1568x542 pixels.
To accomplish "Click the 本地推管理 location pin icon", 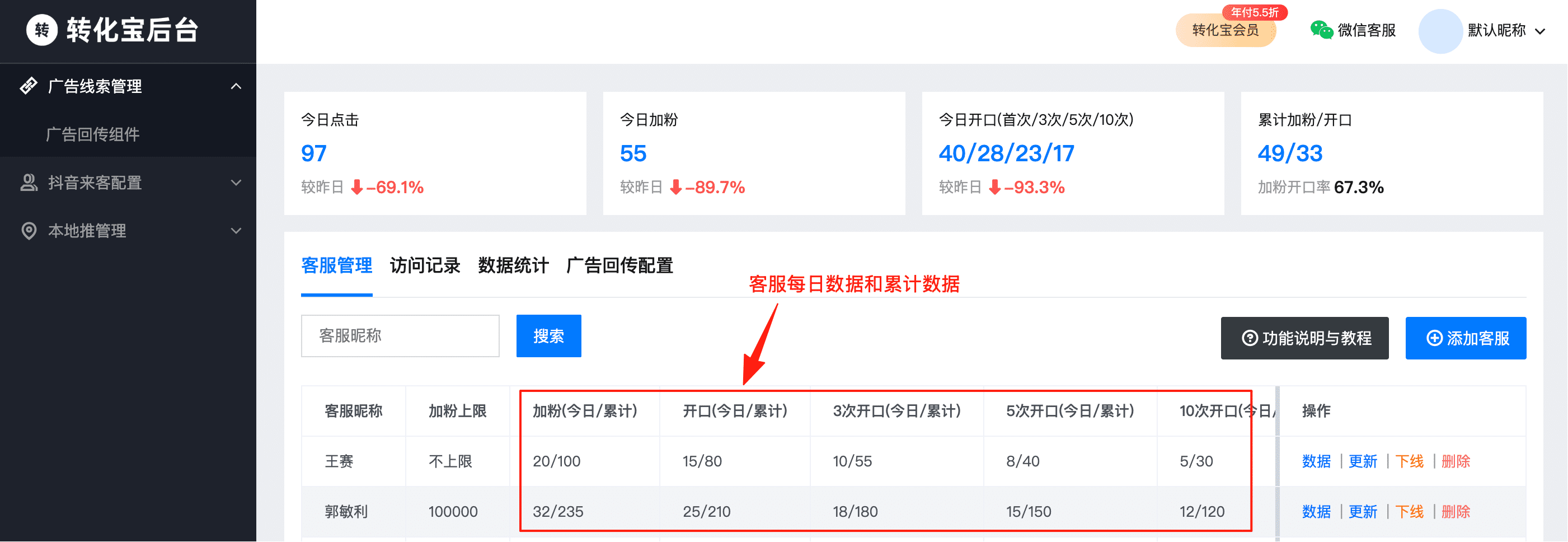I will (29, 231).
